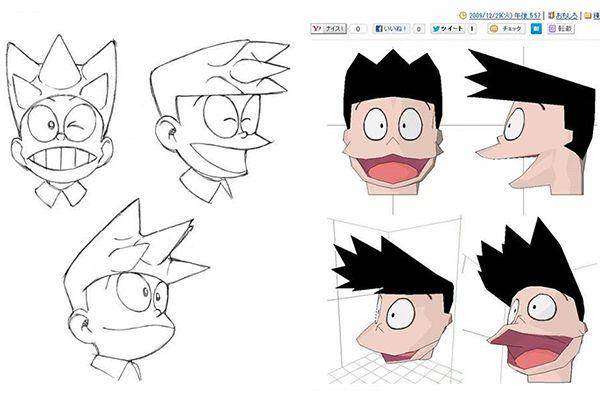Screen dimensions: 600x400
Task: Click the folder icon at top right edge
Action: [x=587, y=16]
